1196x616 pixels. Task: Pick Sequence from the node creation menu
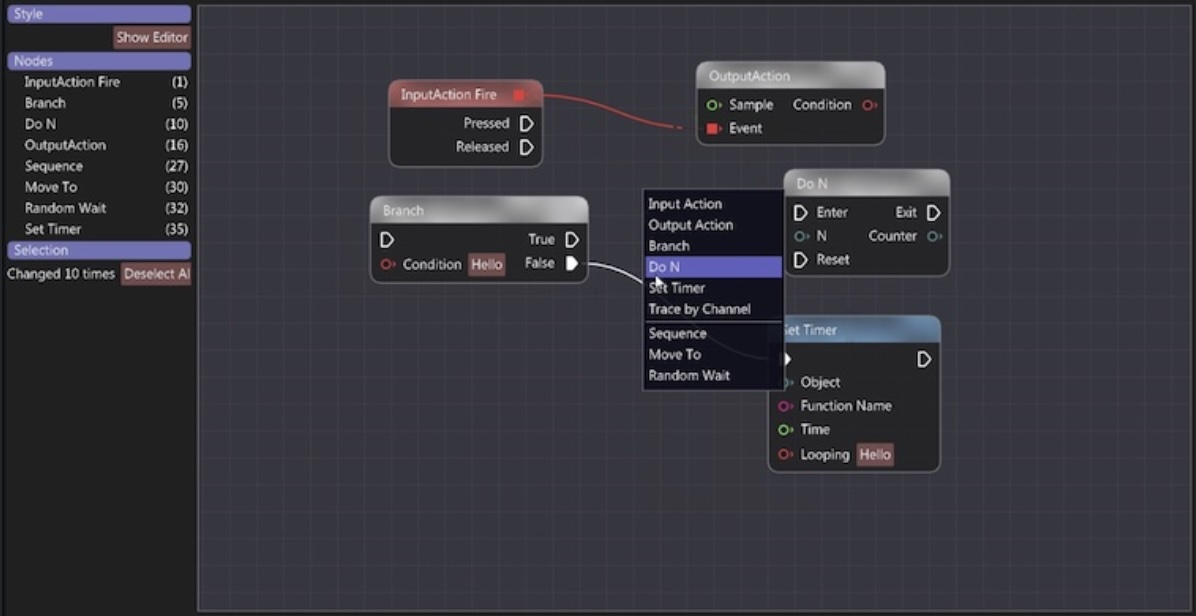click(x=677, y=333)
